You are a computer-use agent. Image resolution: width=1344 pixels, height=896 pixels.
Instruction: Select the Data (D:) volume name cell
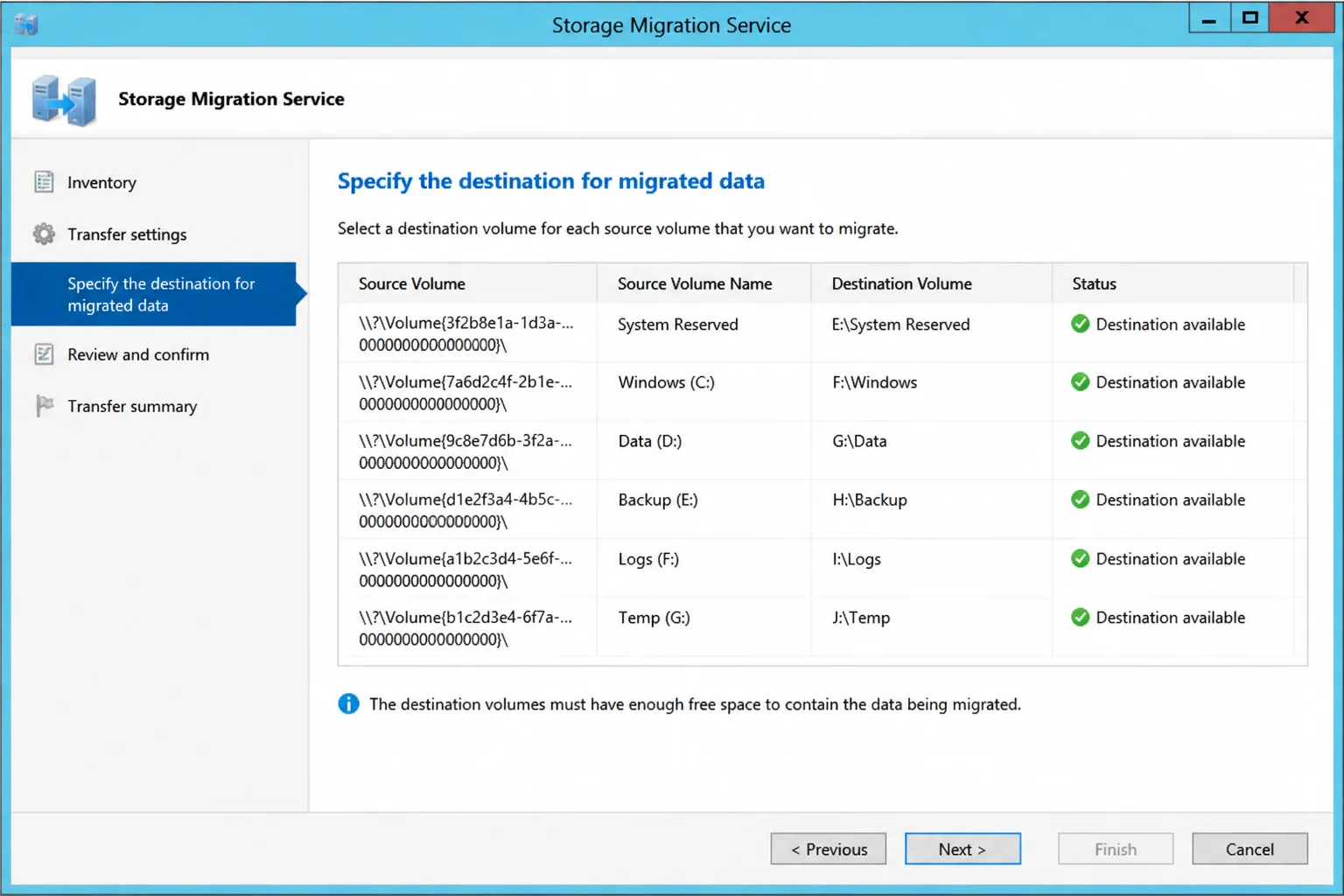coord(703,450)
